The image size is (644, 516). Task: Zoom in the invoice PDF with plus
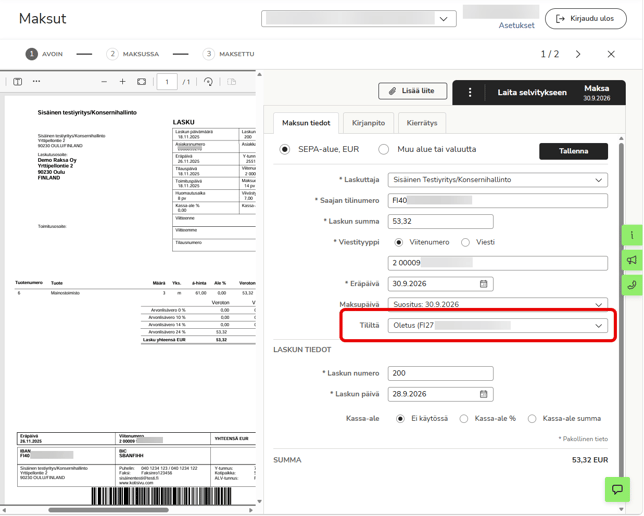point(122,82)
